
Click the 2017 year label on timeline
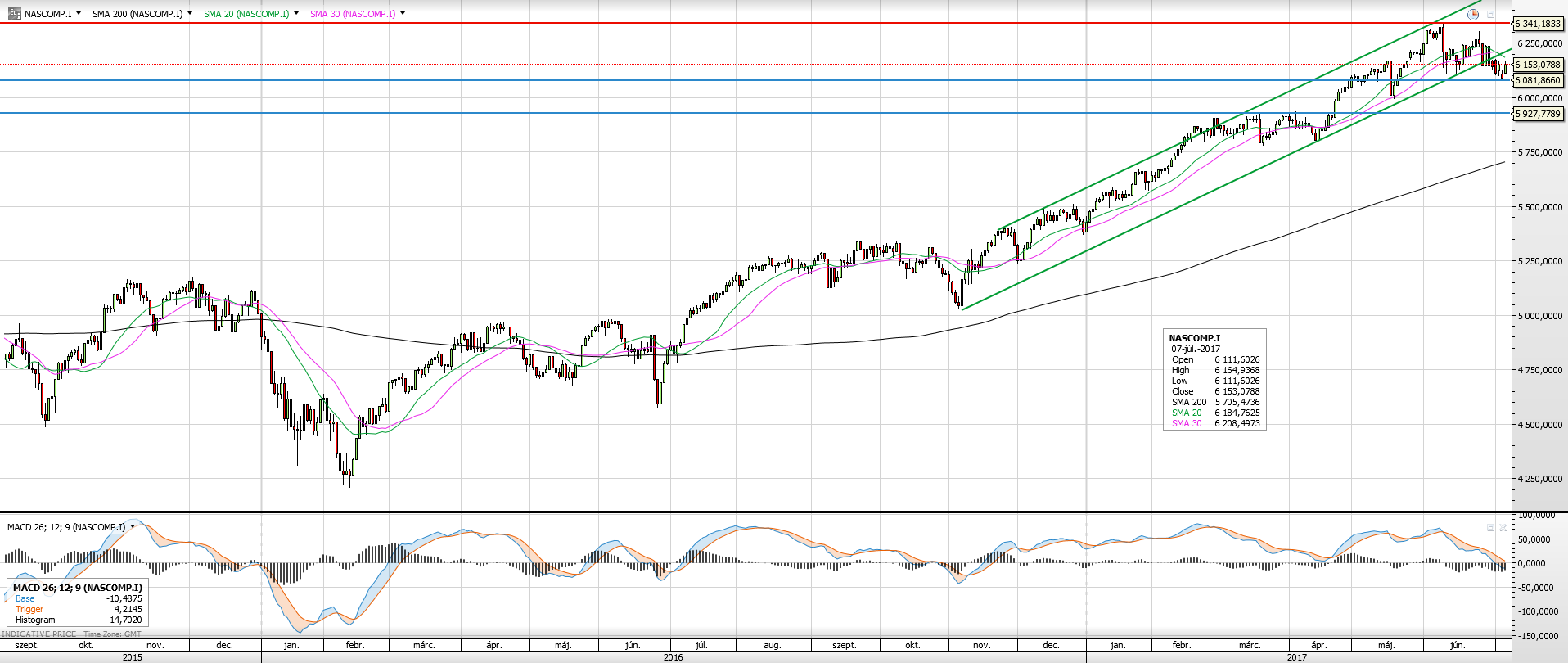coord(1297,656)
